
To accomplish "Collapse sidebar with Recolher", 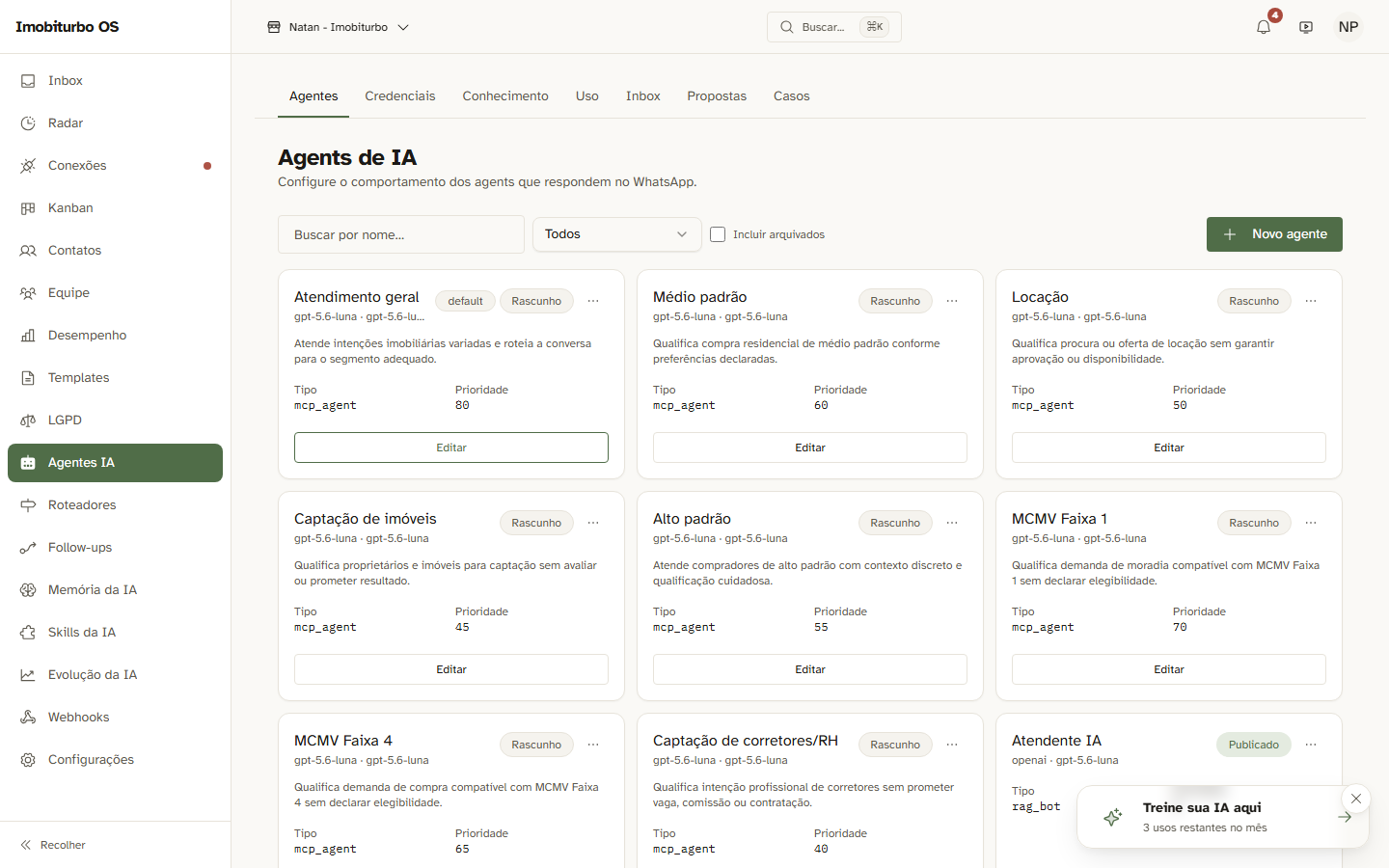I will (x=53, y=845).
